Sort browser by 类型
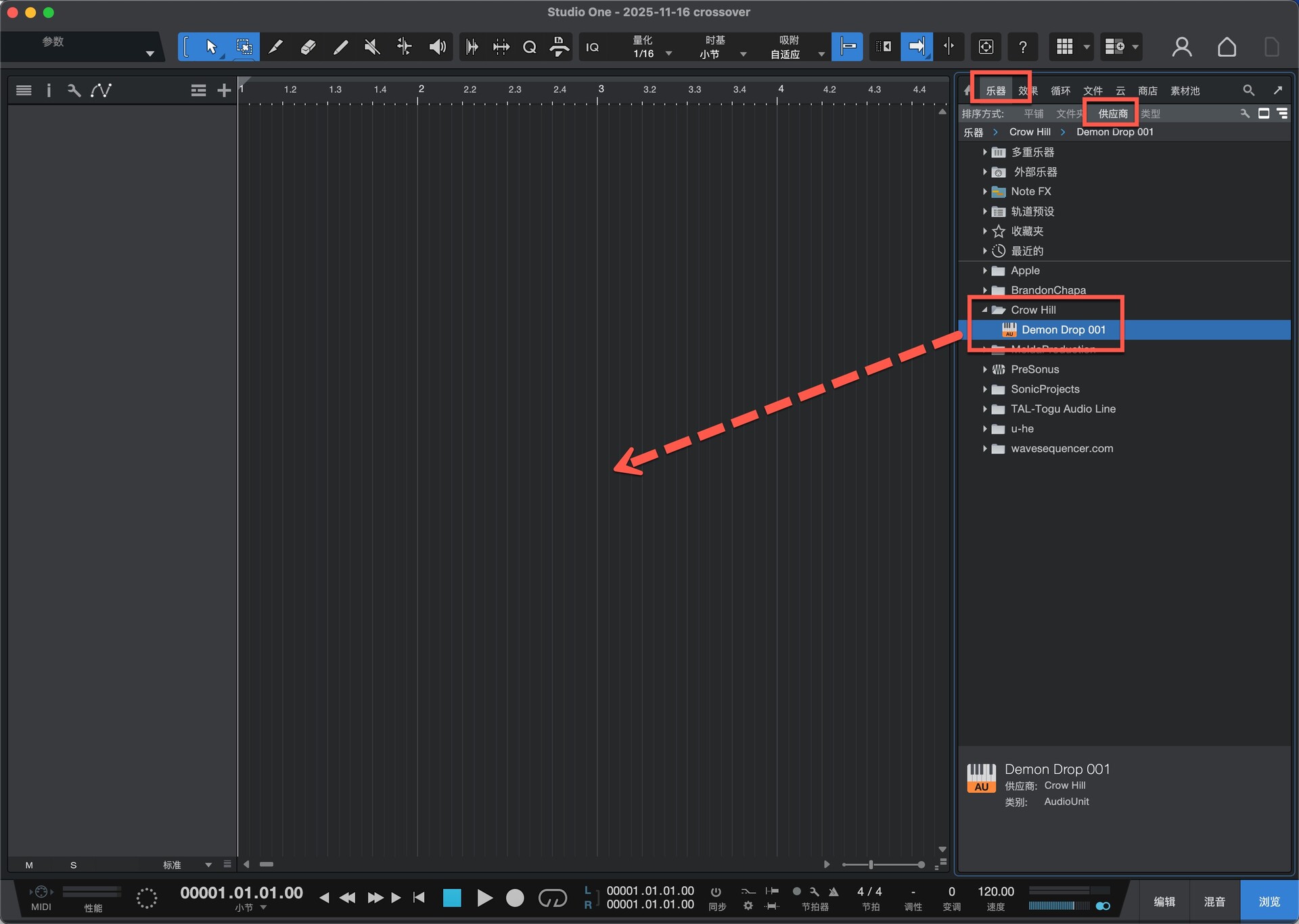 pyautogui.click(x=1150, y=114)
